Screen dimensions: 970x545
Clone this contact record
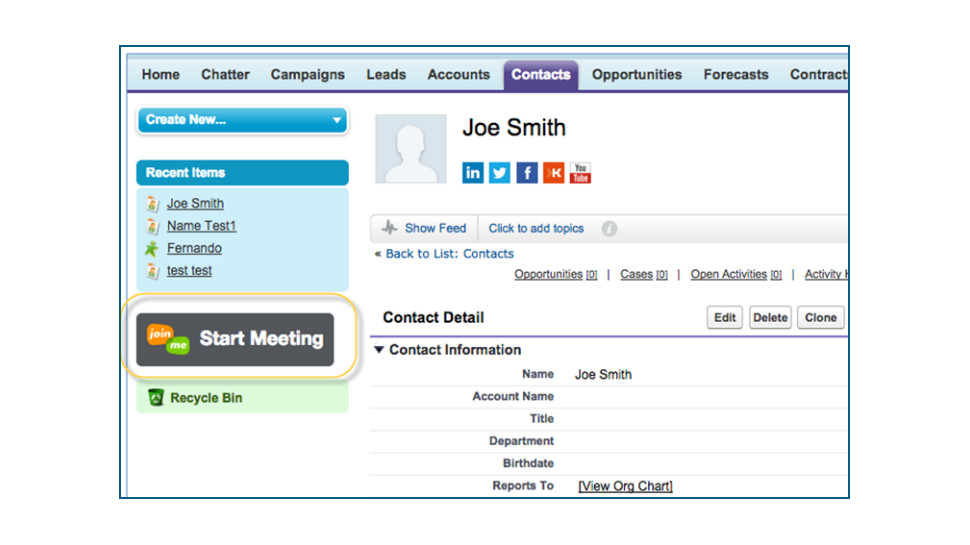click(820, 318)
